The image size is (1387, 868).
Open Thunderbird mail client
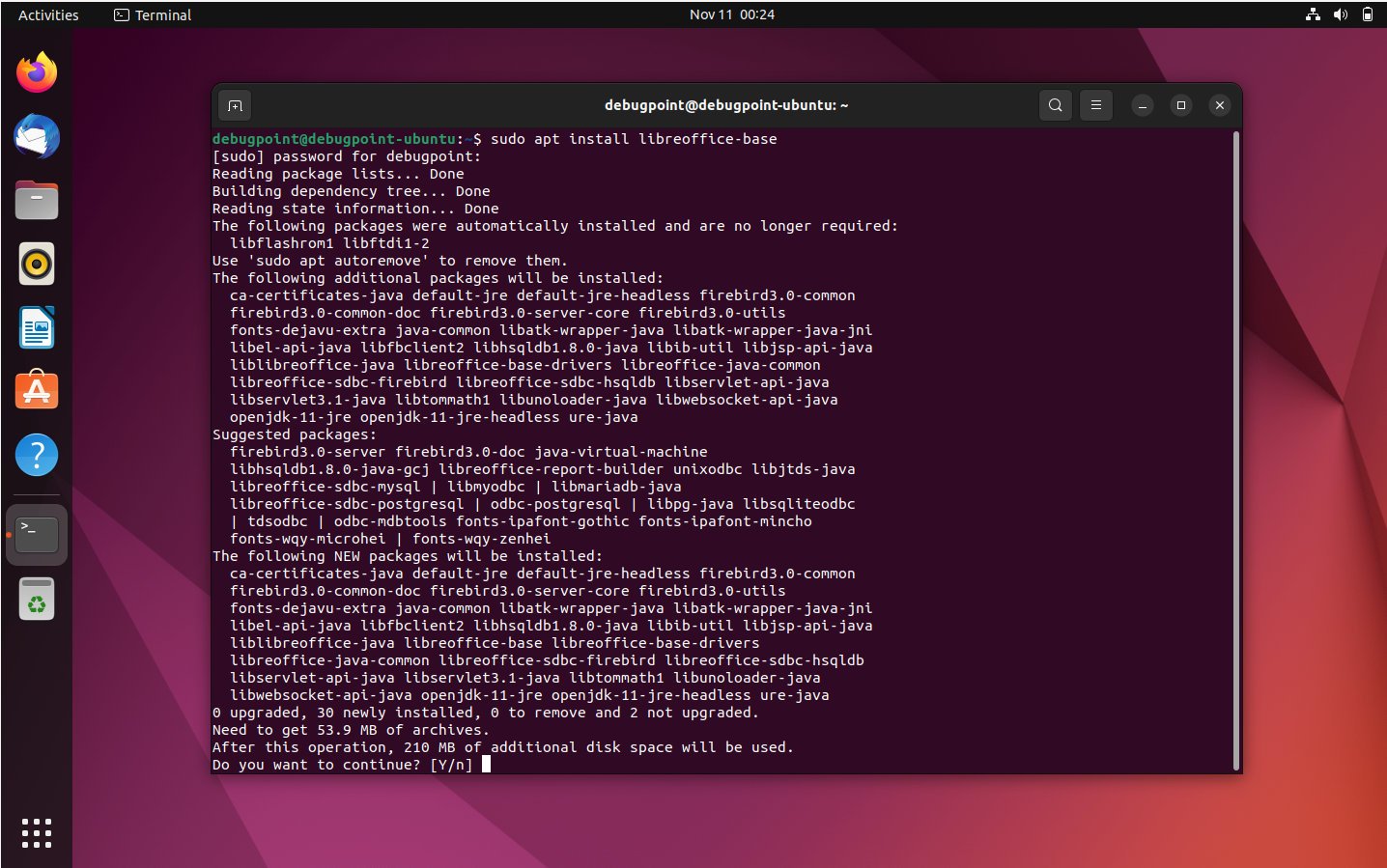[36, 136]
